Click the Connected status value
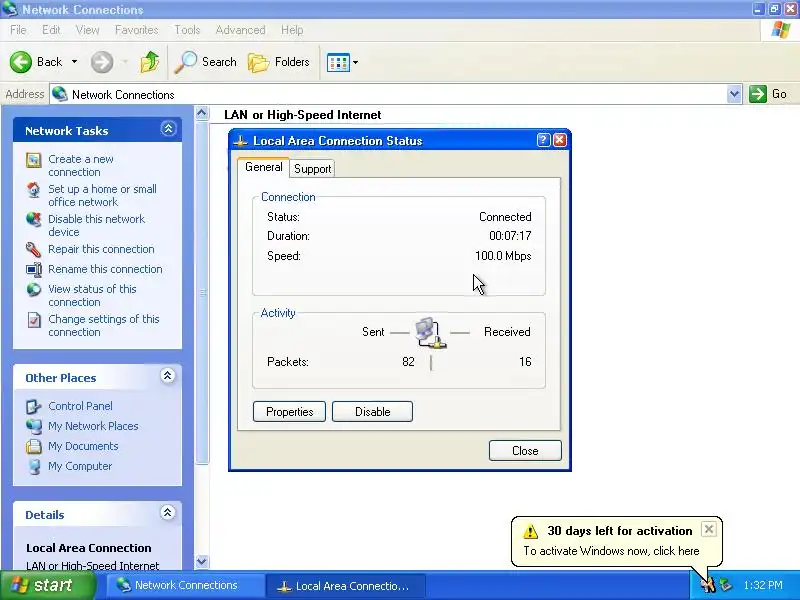The width and height of the screenshot is (800, 600). [x=505, y=217]
